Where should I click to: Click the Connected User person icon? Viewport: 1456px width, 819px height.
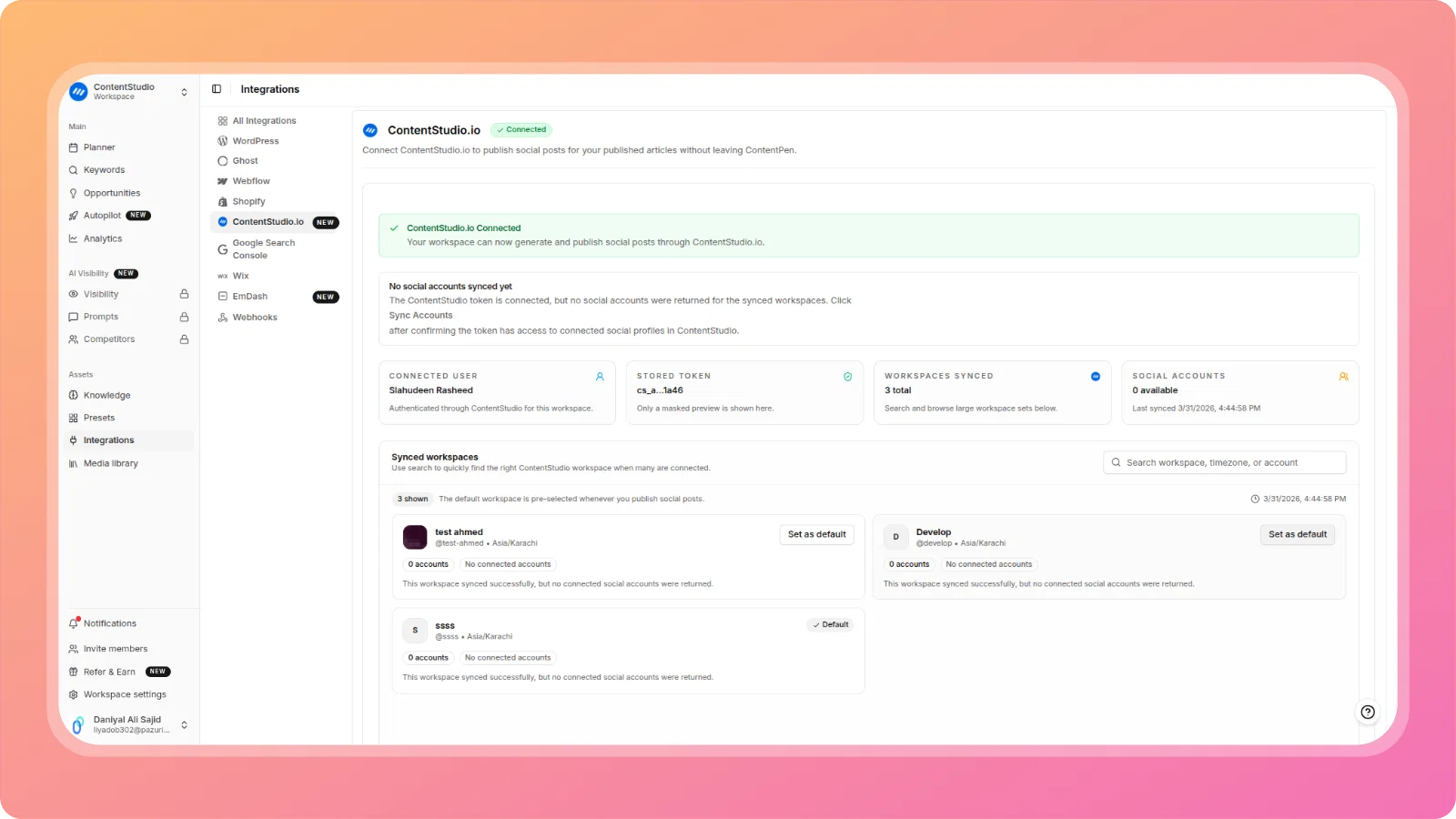click(600, 377)
